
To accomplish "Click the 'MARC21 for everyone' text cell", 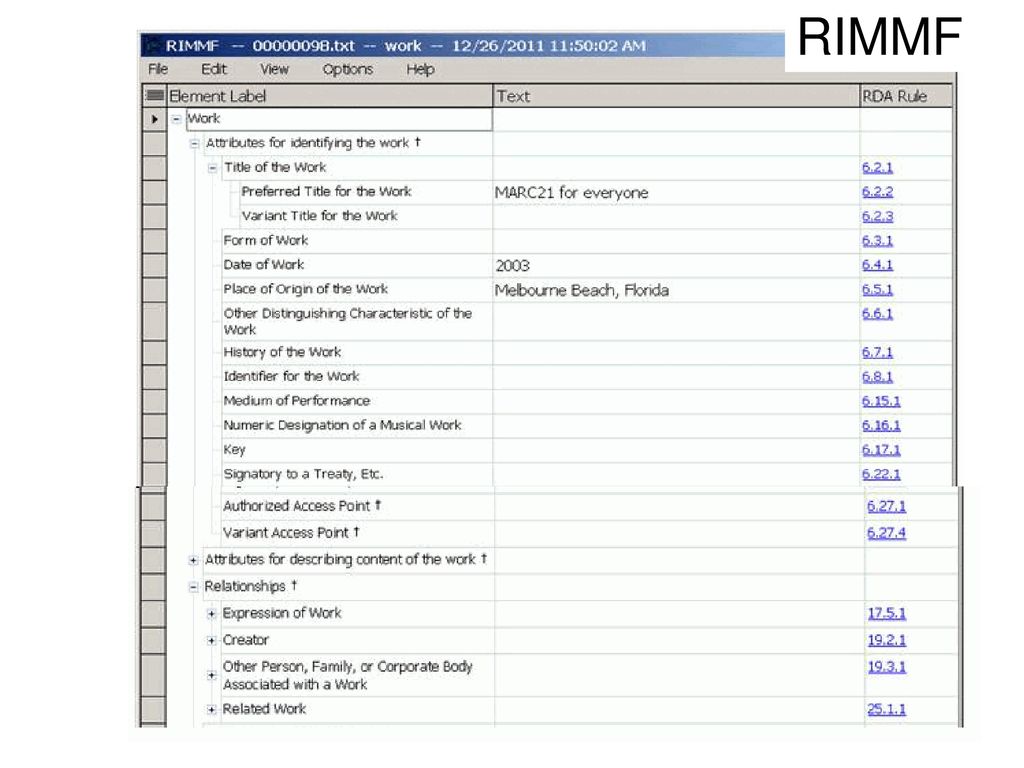I will click(676, 193).
